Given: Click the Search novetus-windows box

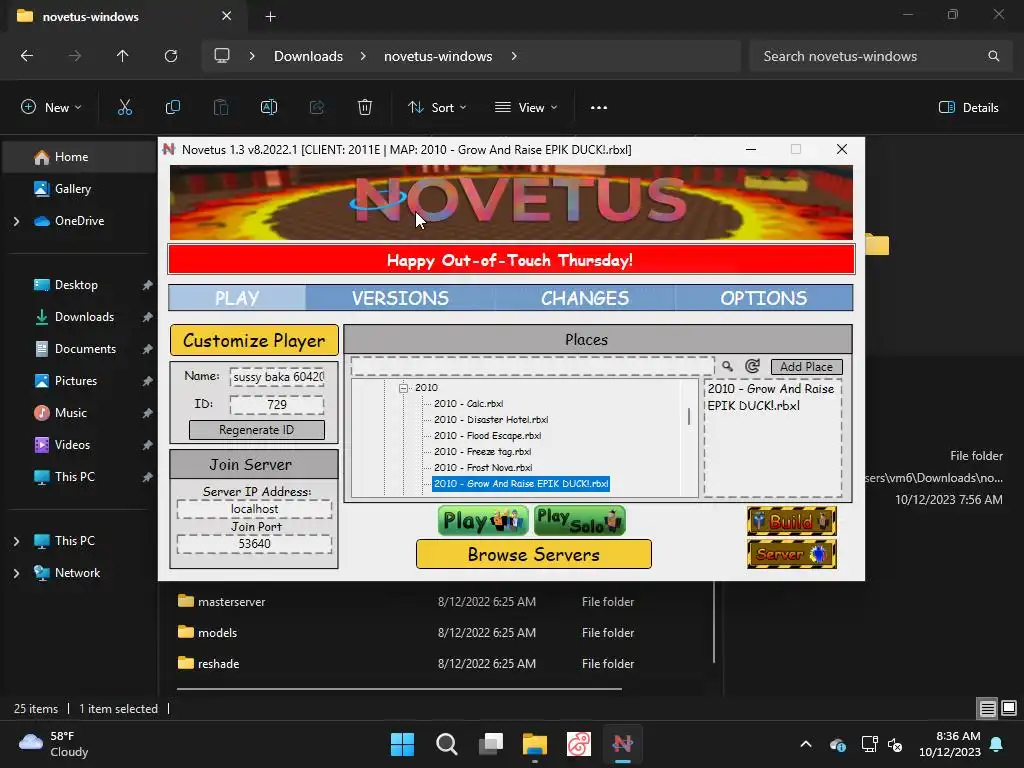Looking at the screenshot, I should click(x=880, y=56).
